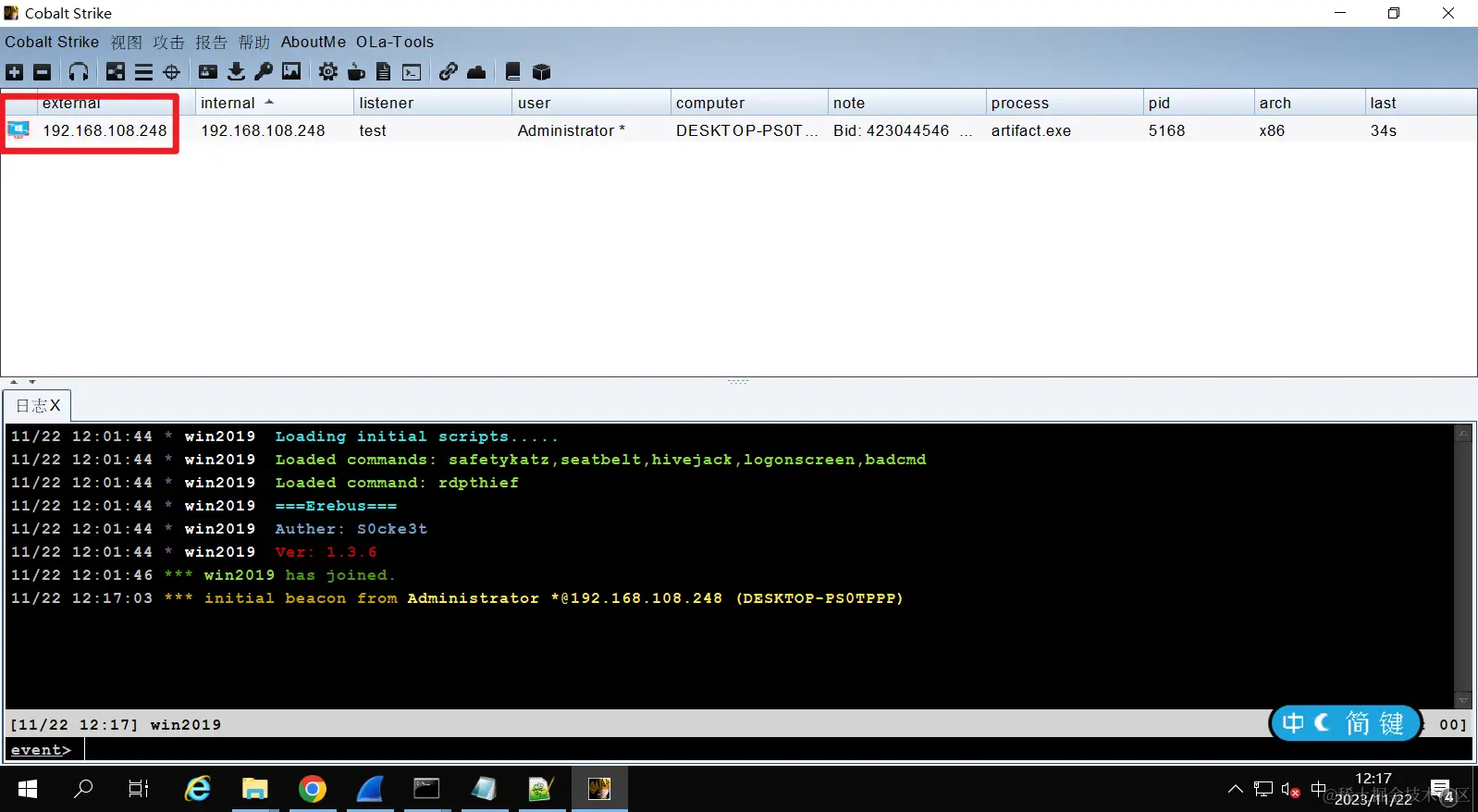Click the Windows Start button
1478x812 pixels.
coord(28,788)
